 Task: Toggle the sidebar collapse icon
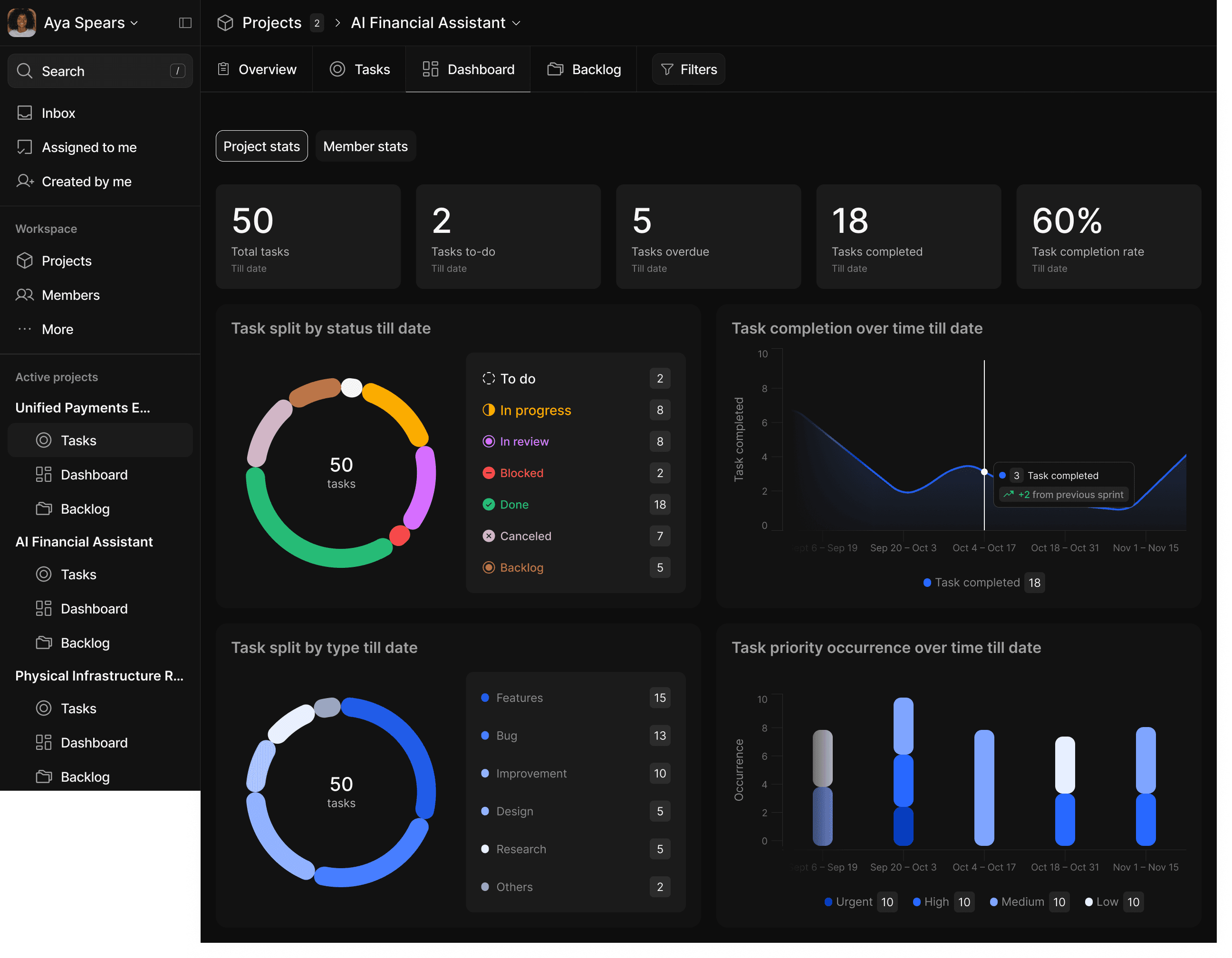tap(185, 22)
